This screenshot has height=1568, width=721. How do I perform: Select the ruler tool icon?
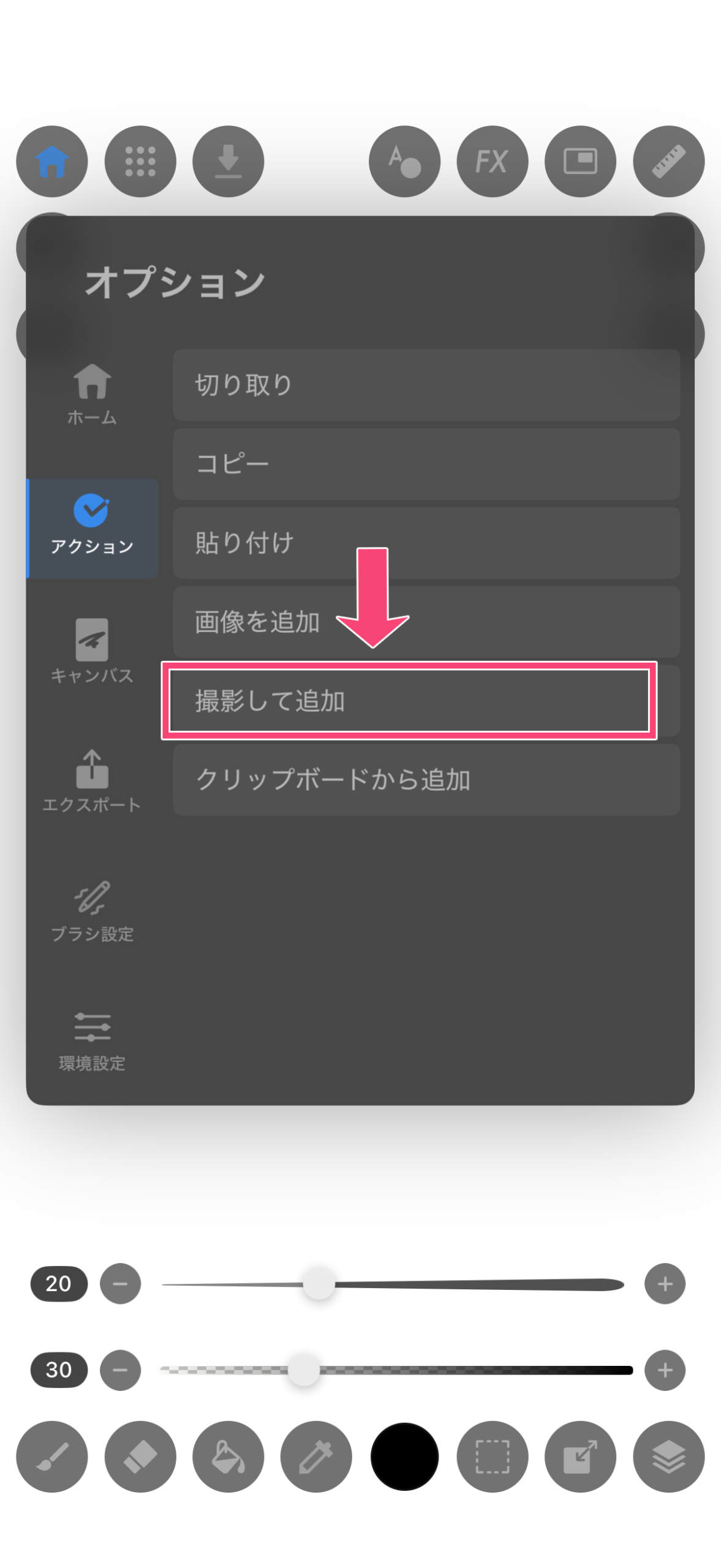pos(669,162)
